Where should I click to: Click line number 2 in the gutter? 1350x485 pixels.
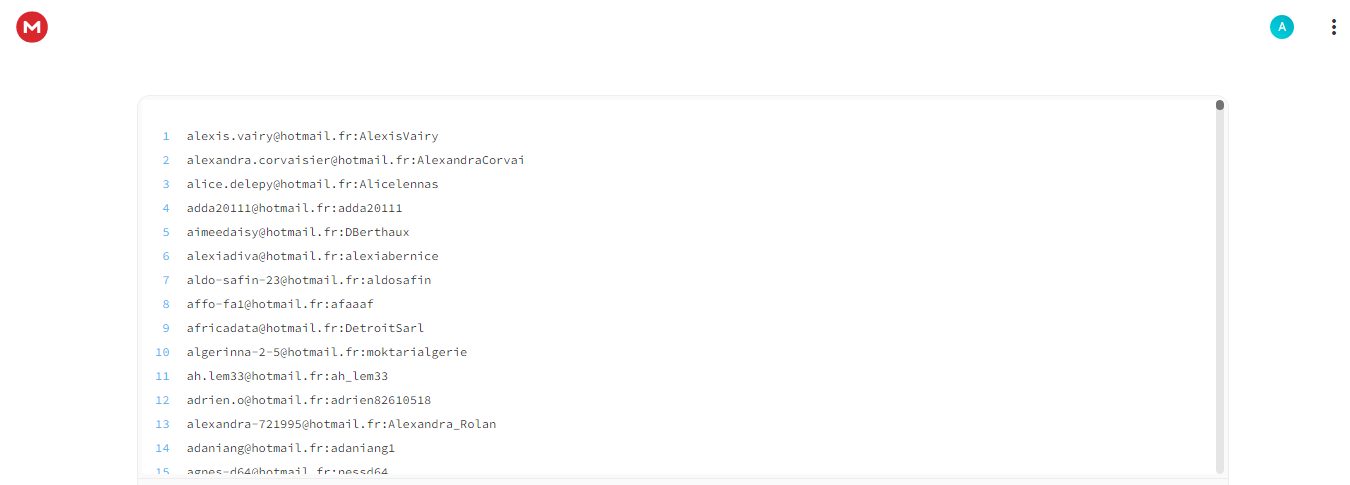pyautogui.click(x=166, y=160)
